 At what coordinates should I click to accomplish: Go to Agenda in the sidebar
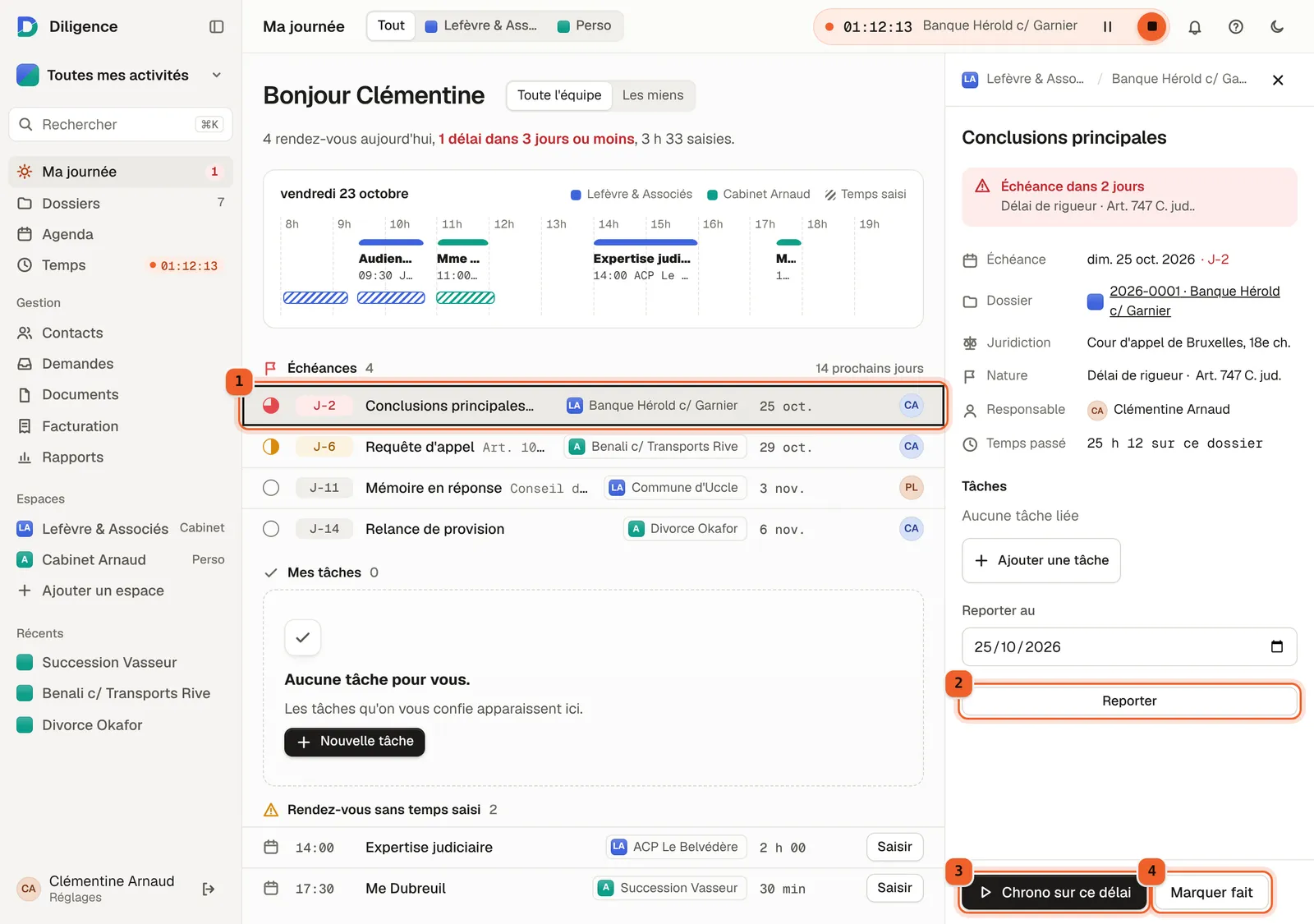tap(121, 234)
